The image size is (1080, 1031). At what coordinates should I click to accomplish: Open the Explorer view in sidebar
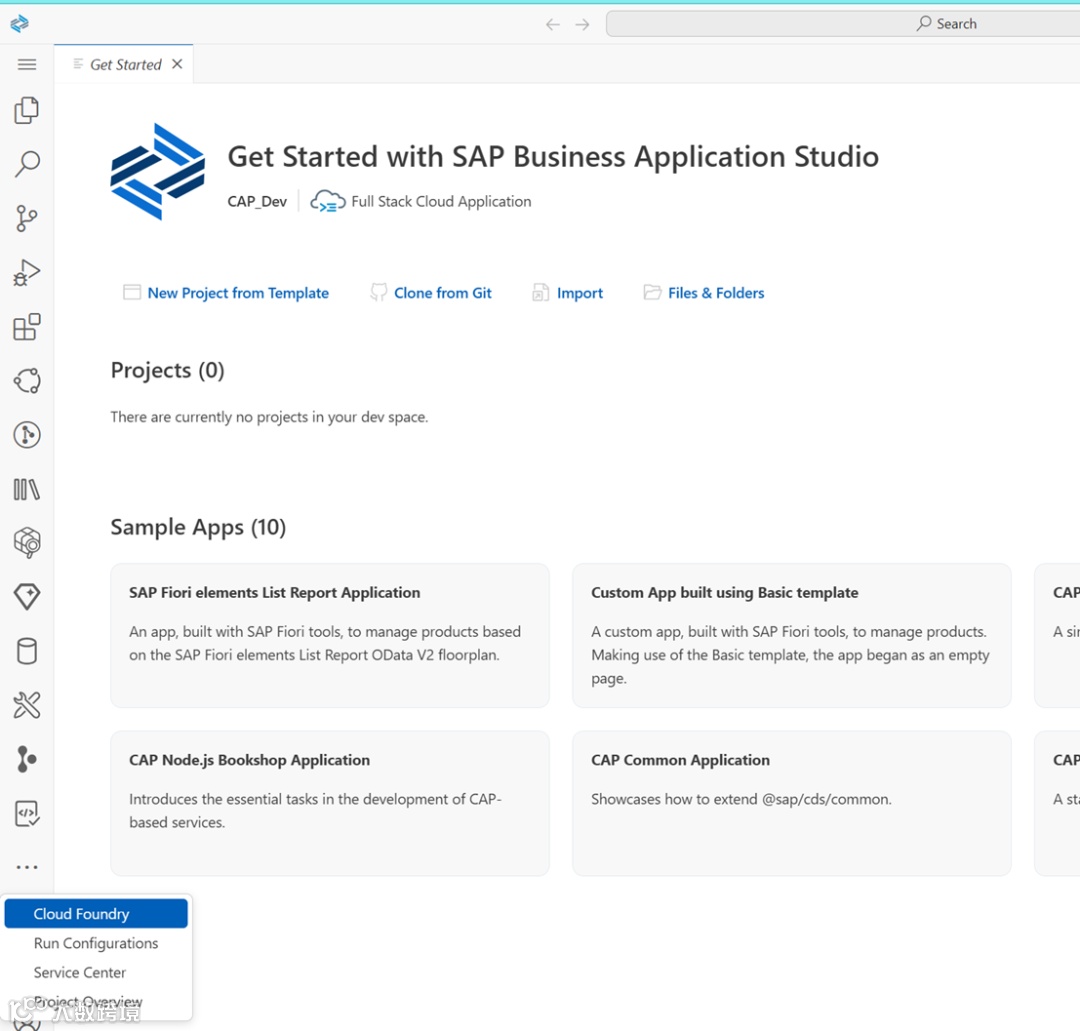(x=27, y=110)
